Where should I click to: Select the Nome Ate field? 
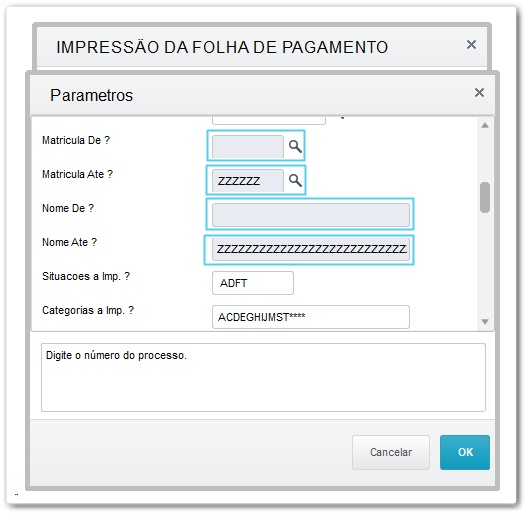tap(311, 249)
